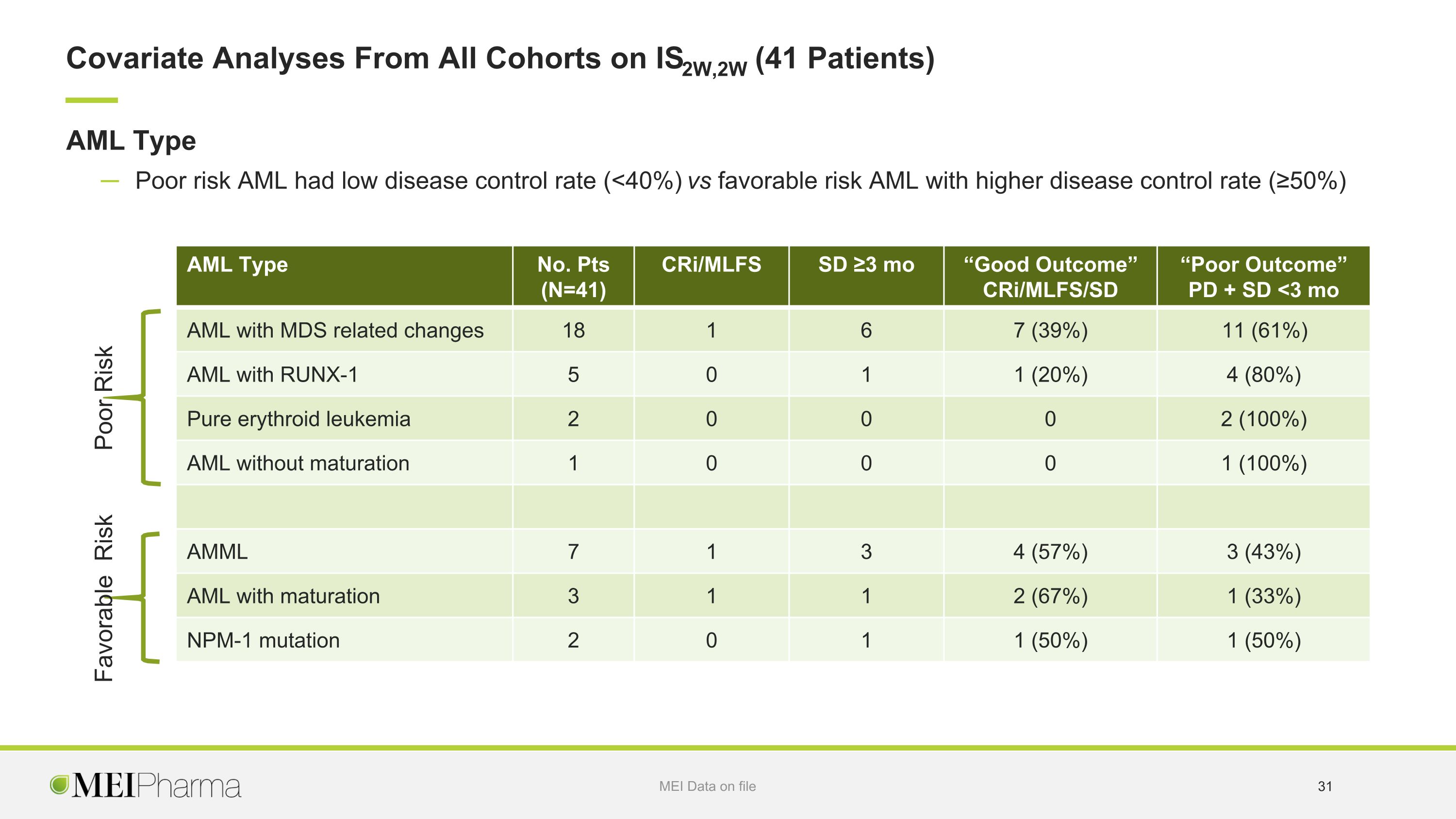Click the AMML row label
The width and height of the screenshot is (1456, 819).
pyautogui.click(x=217, y=552)
